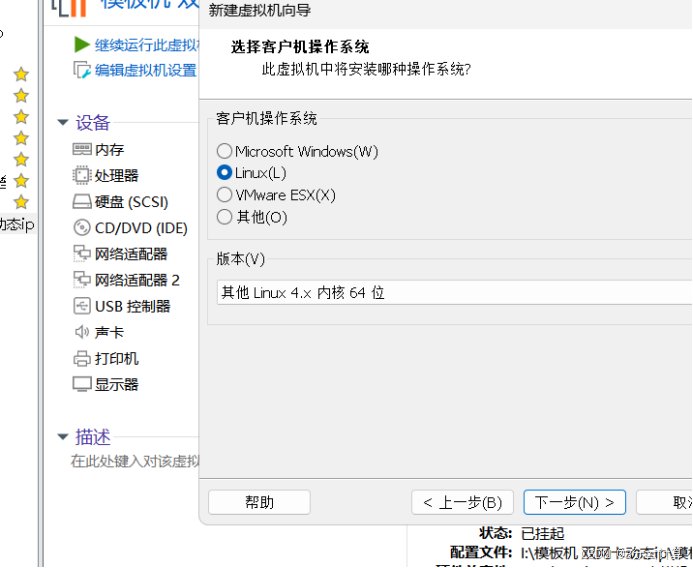Click the 下一步(N) next button
693x568 pixels.
pyautogui.click(x=575, y=502)
